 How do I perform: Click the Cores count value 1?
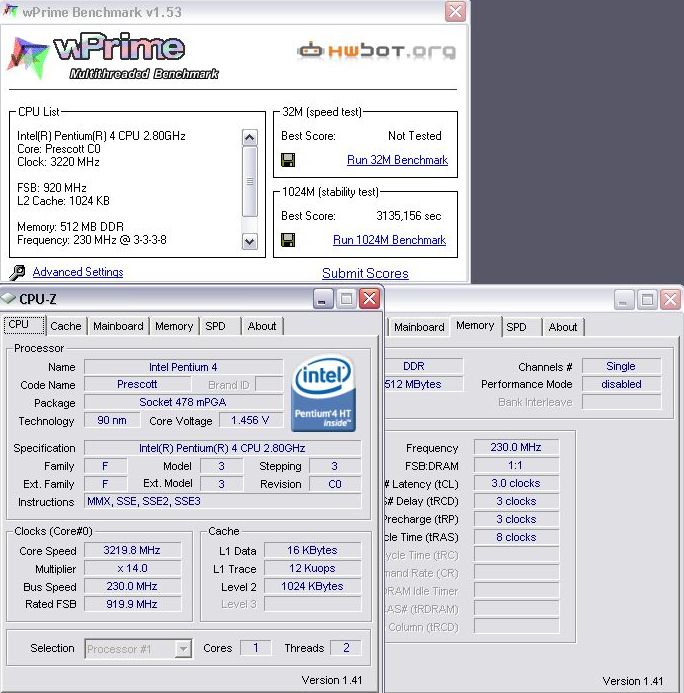[x=255, y=648]
